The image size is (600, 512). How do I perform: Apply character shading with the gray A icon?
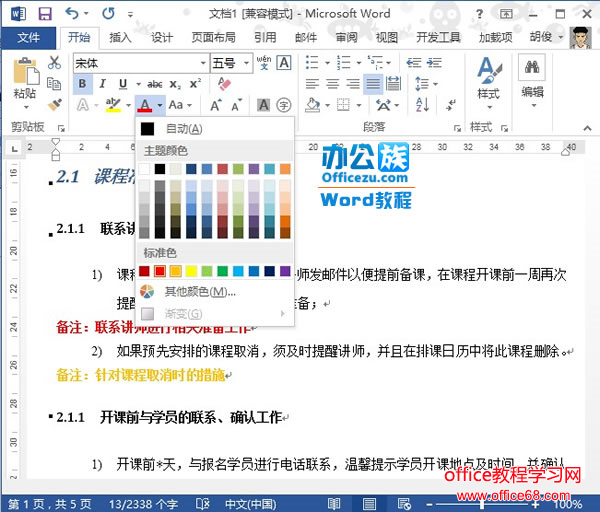pyautogui.click(x=264, y=105)
